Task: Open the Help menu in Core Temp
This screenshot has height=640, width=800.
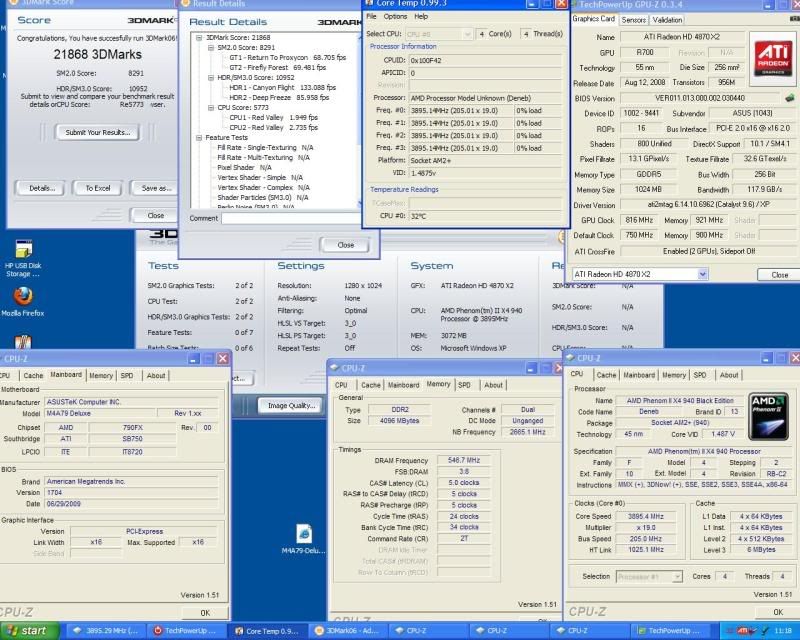Action: click(x=421, y=16)
